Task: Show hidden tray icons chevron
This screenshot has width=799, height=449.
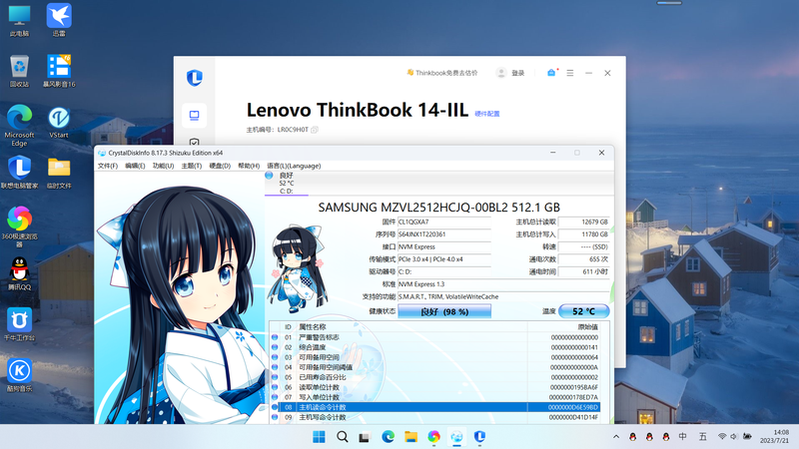Action: point(616,437)
